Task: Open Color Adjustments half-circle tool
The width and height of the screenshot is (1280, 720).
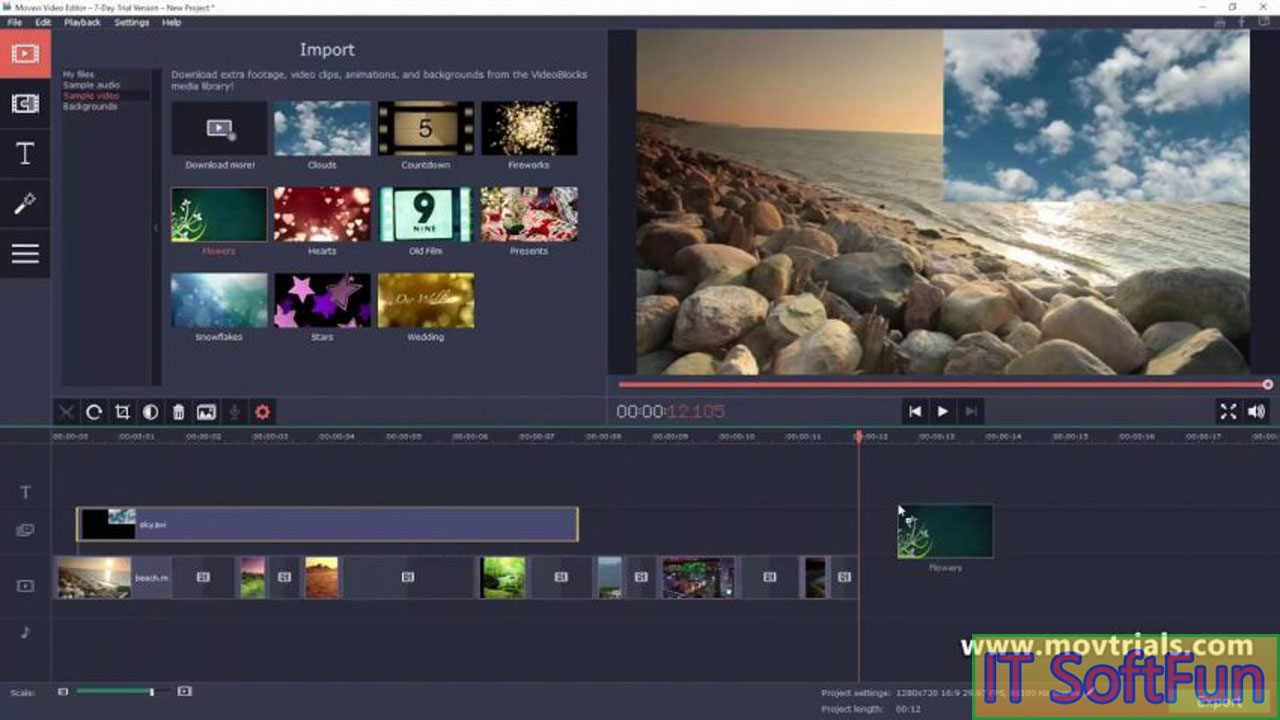Action: (x=150, y=412)
